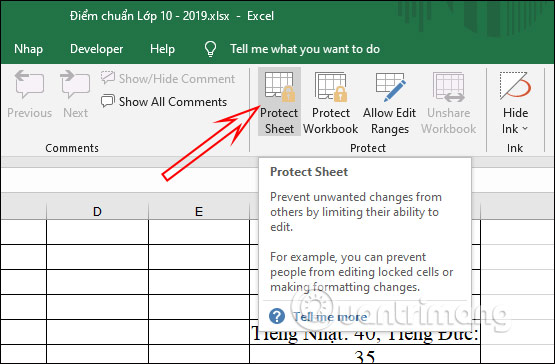
Task: Open Allow Edit Ranges
Action: coord(389,102)
